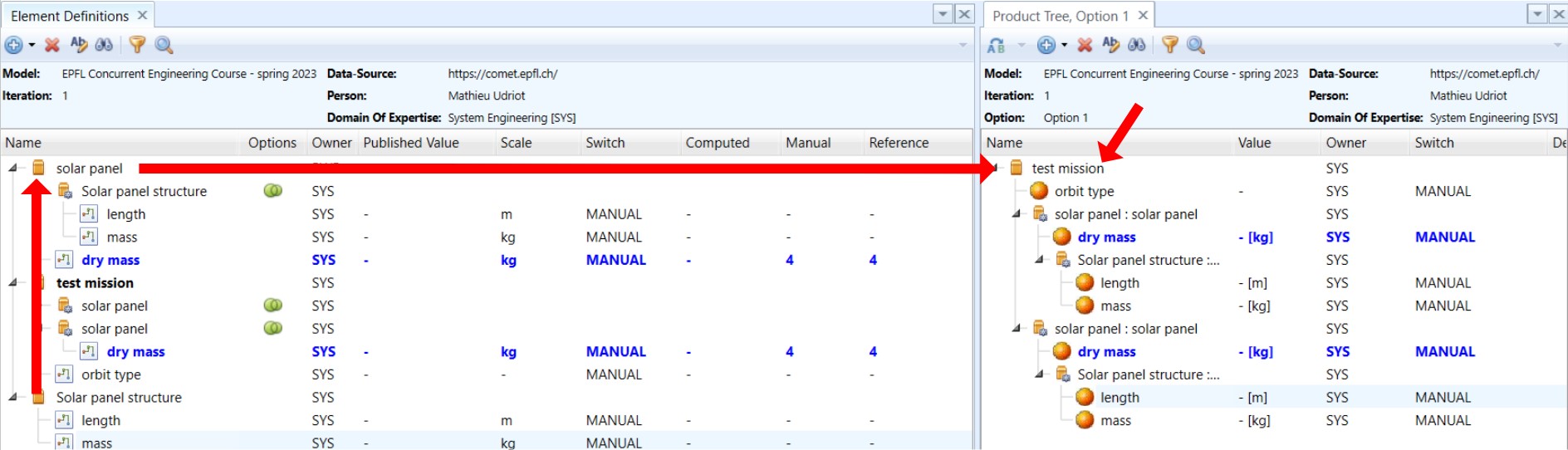1568x450 pixels.
Task: Click the red delete icon in Product Tree toolbar
Action: (1085, 45)
